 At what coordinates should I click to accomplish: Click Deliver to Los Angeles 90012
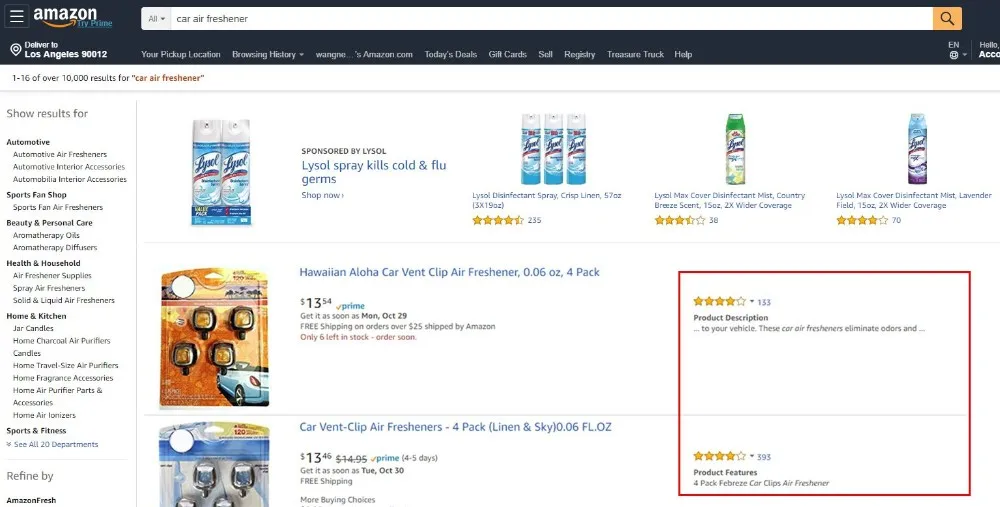[59, 50]
